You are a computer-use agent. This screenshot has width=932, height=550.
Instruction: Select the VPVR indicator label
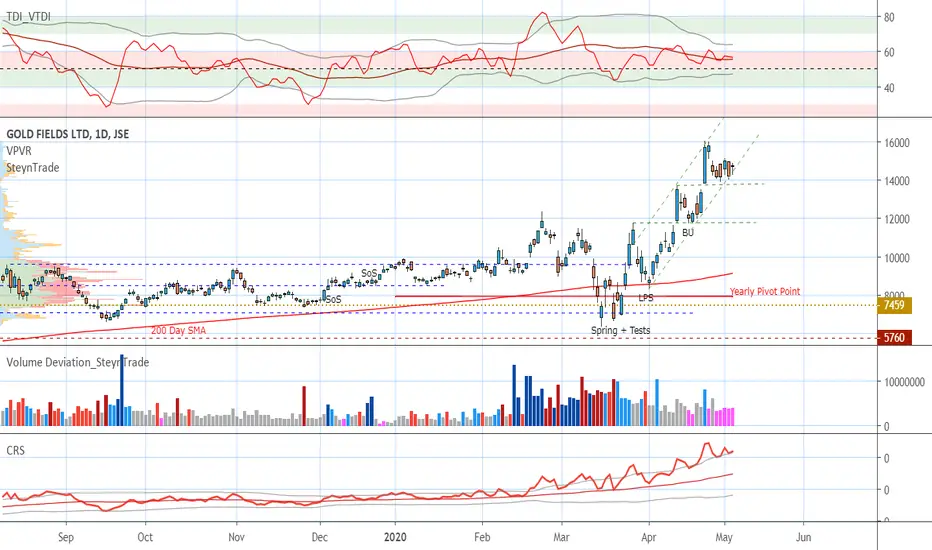coord(18,151)
